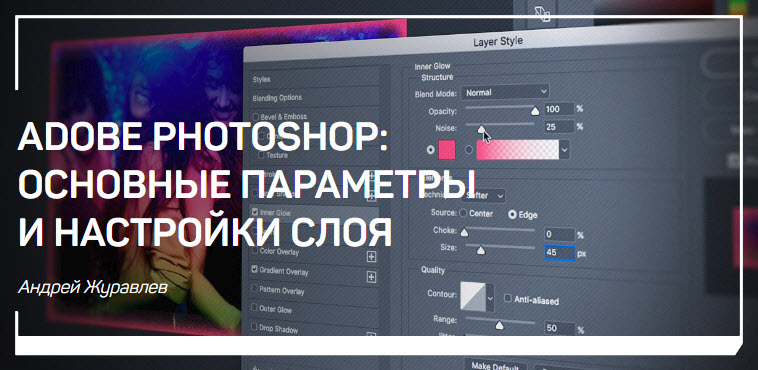Click the Opacity slider handle
The width and height of the screenshot is (758, 370).
click(x=535, y=111)
